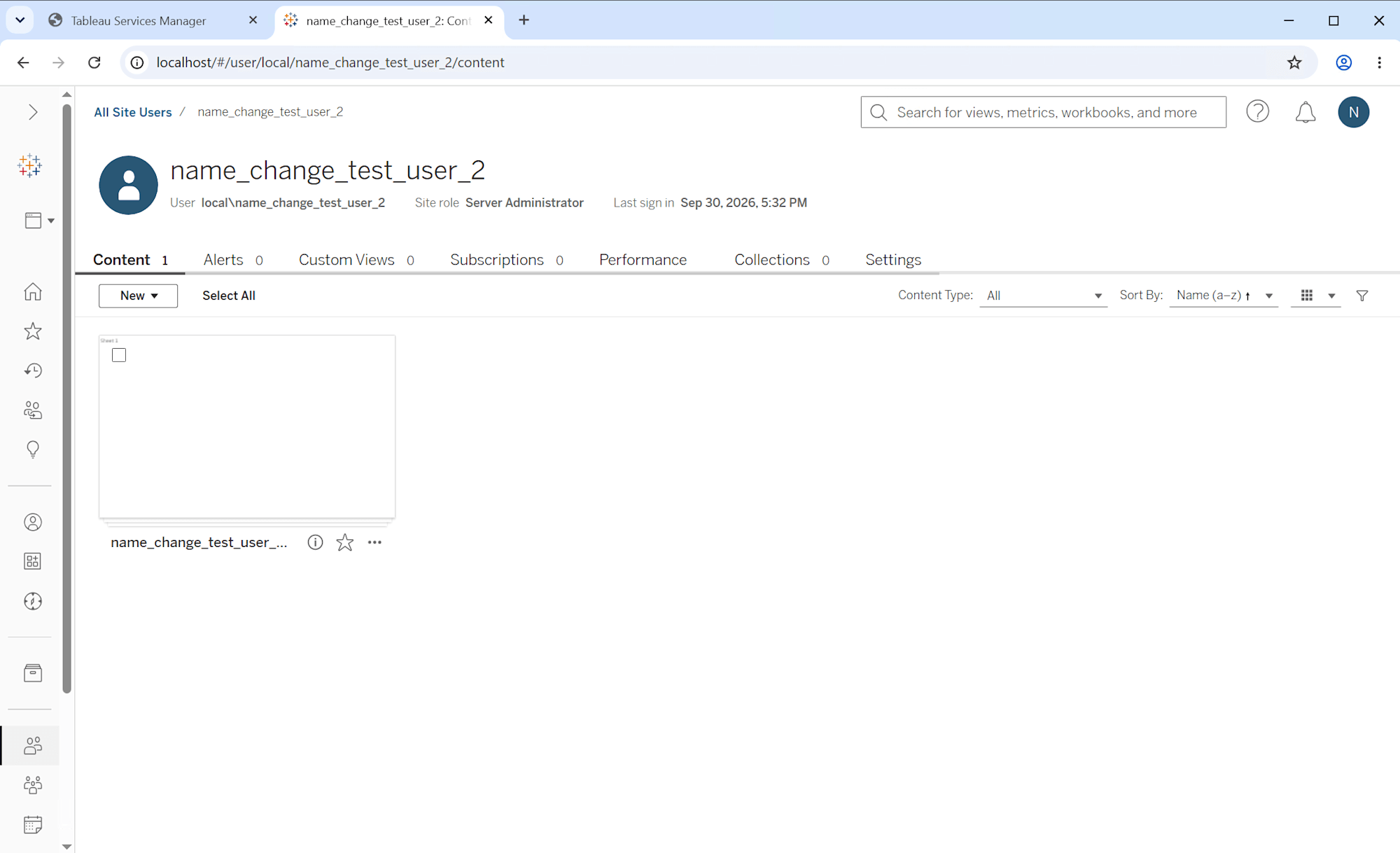Viewport: 1400px width, 853px height.
Task: Open the N user account menu
Action: click(x=1353, y=112)
